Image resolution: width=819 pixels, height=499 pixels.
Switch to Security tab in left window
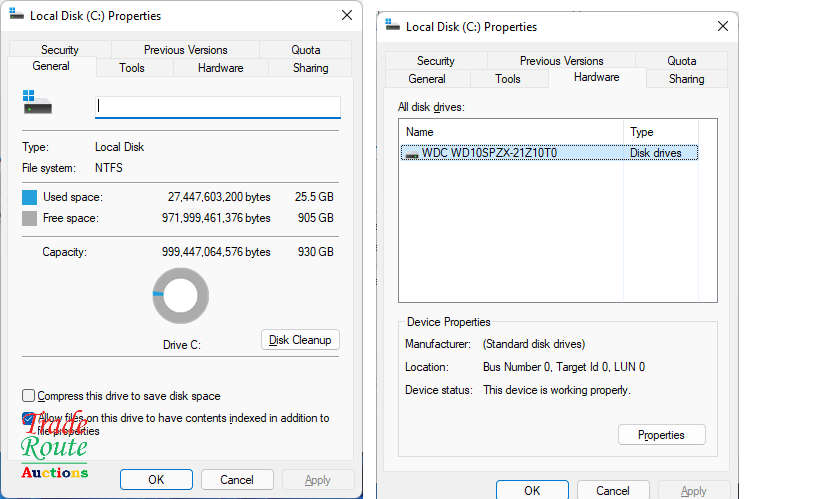60,50
